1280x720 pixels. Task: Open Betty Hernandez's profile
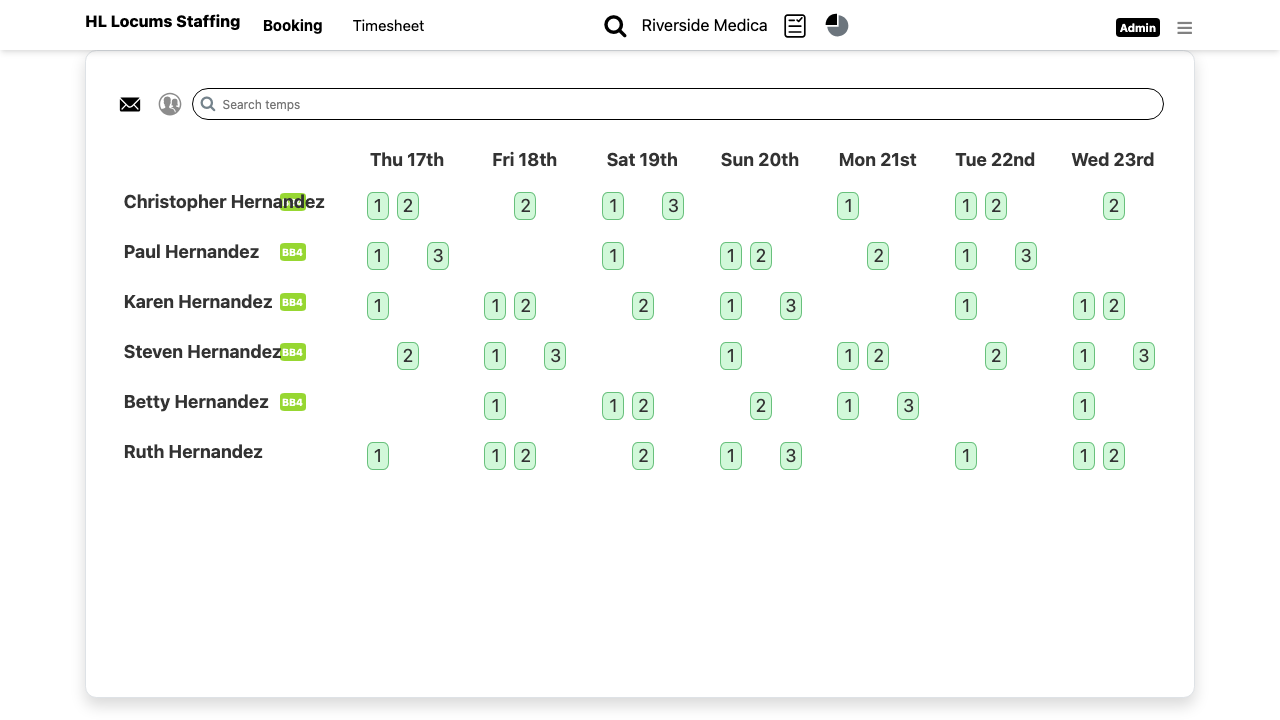196,402
